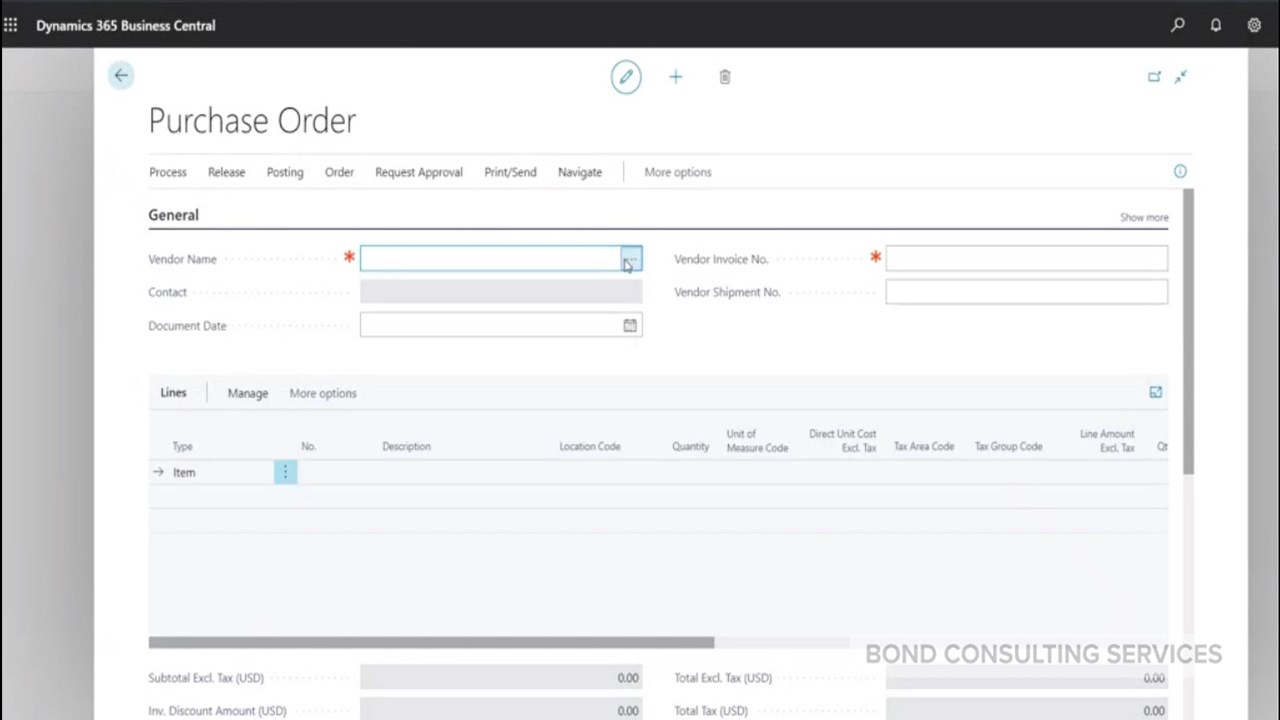Open the Release menu
1280x720 pixels.
[x=226, y=172]
